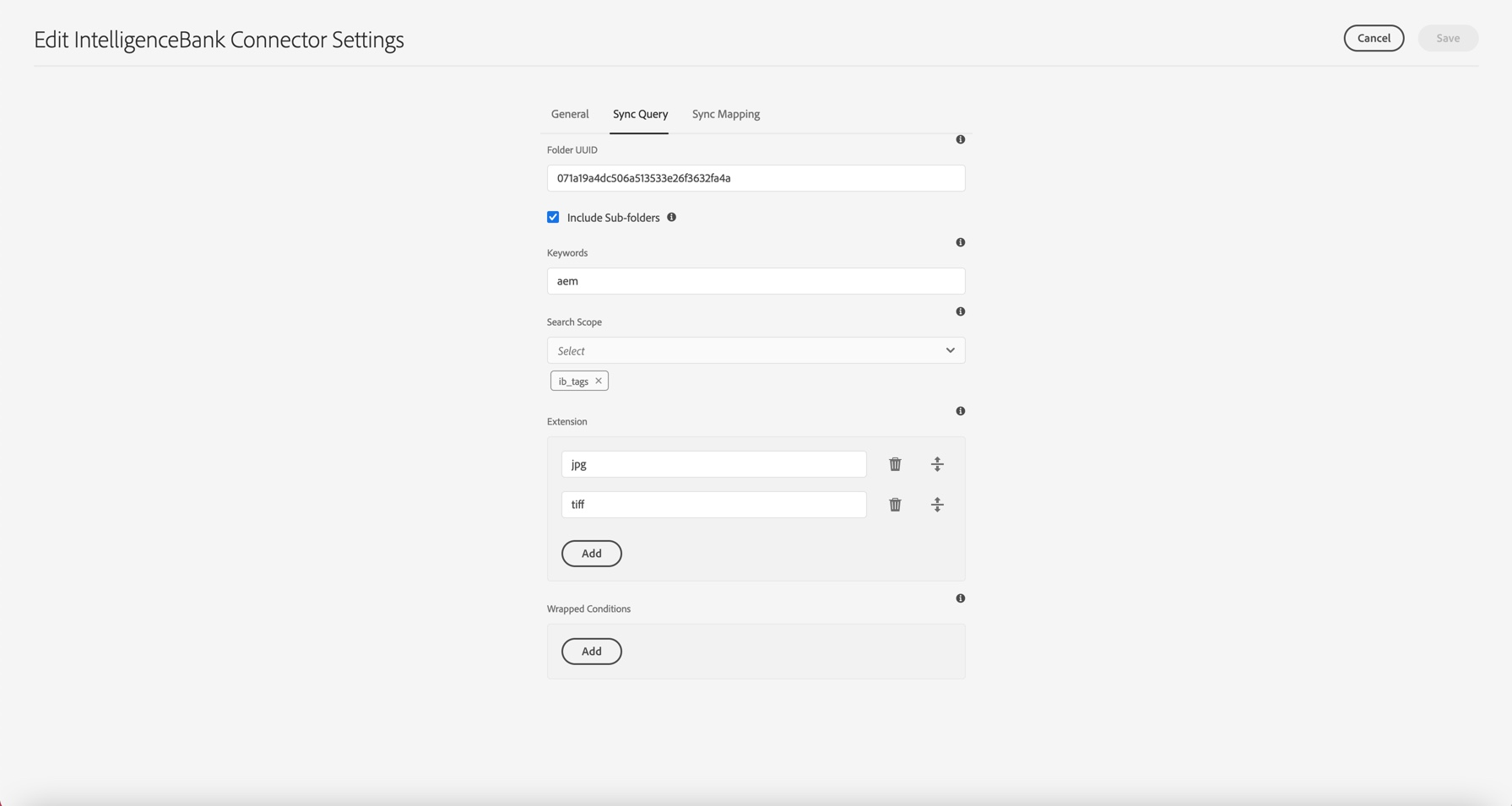This screenshot has height=806, width=1512.
Task: Click reorder handle for jpg extension
Action: 937,464
